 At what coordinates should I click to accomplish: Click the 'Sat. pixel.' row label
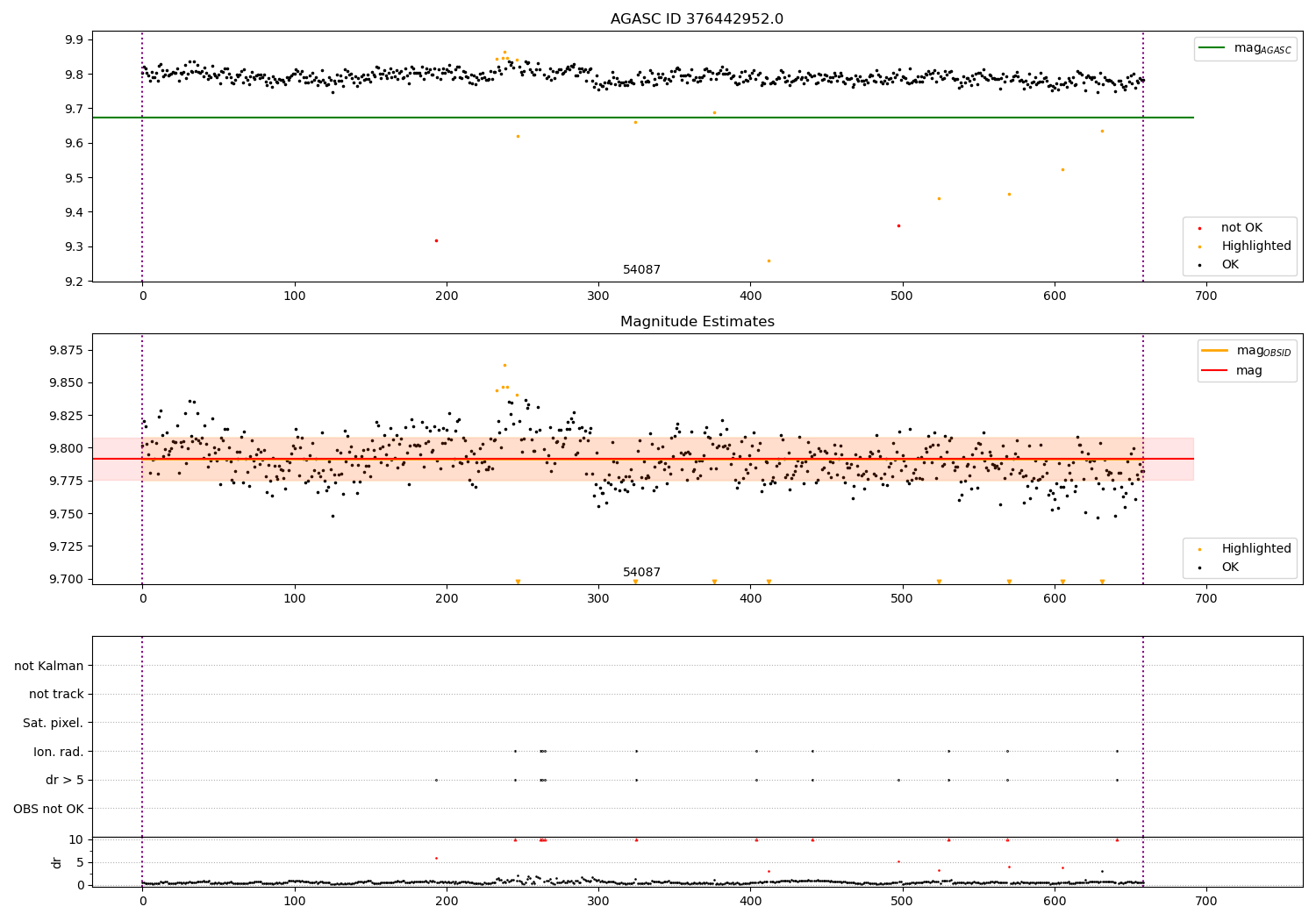(x=54, y=723)
